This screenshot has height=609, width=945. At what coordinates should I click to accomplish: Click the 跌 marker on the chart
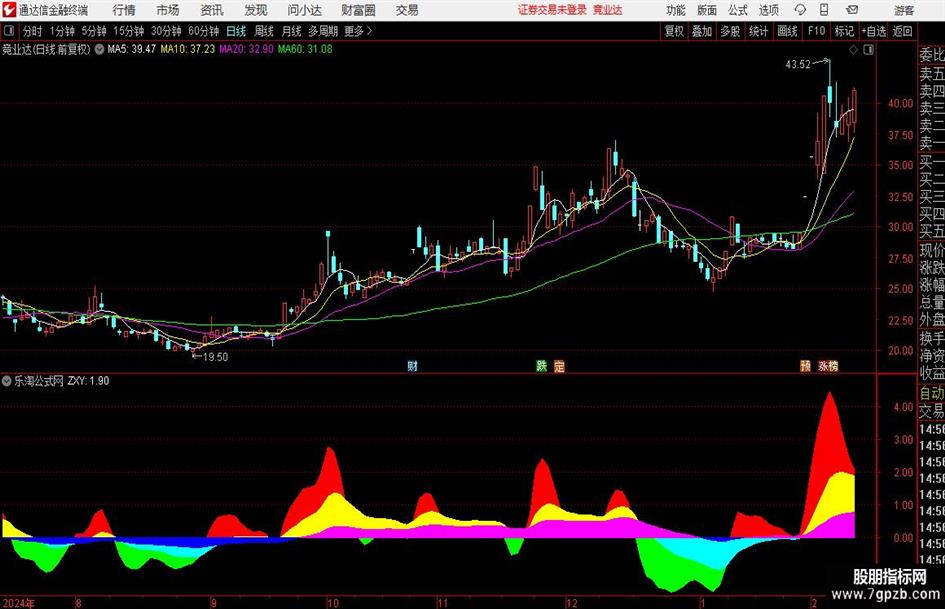point(542,365)
